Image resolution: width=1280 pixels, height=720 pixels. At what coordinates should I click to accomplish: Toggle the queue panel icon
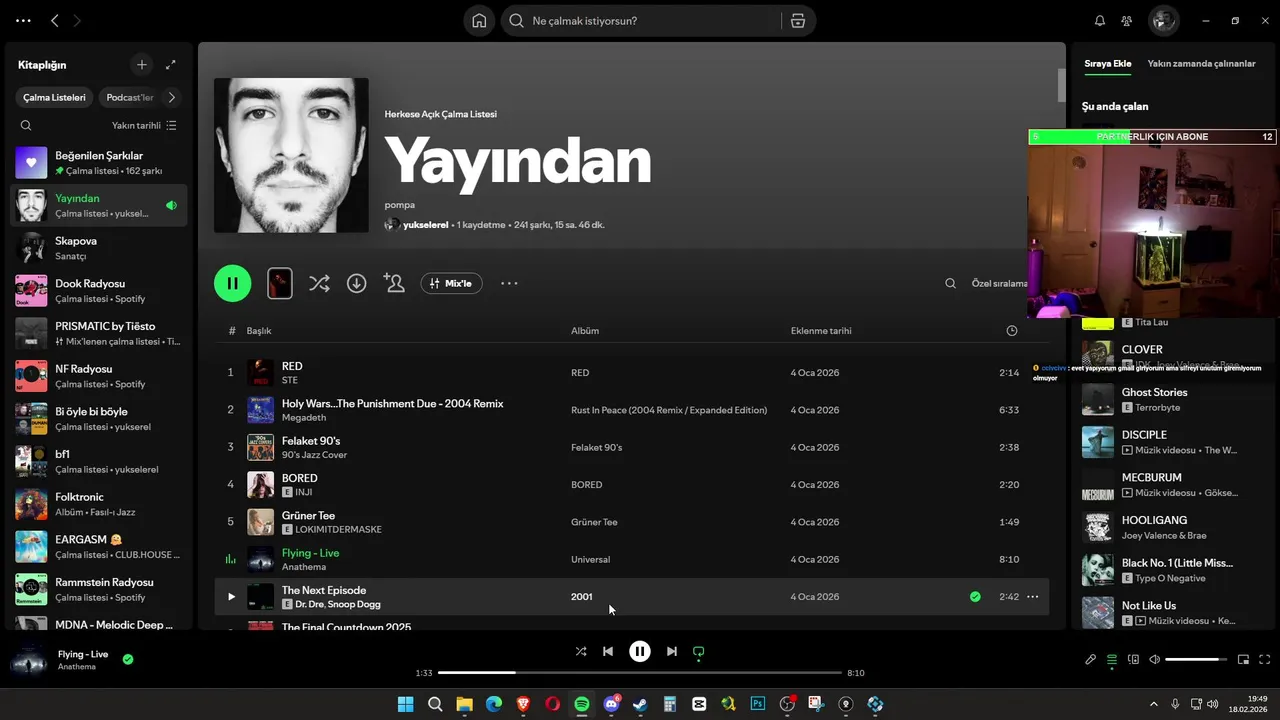coord(1112,659)
